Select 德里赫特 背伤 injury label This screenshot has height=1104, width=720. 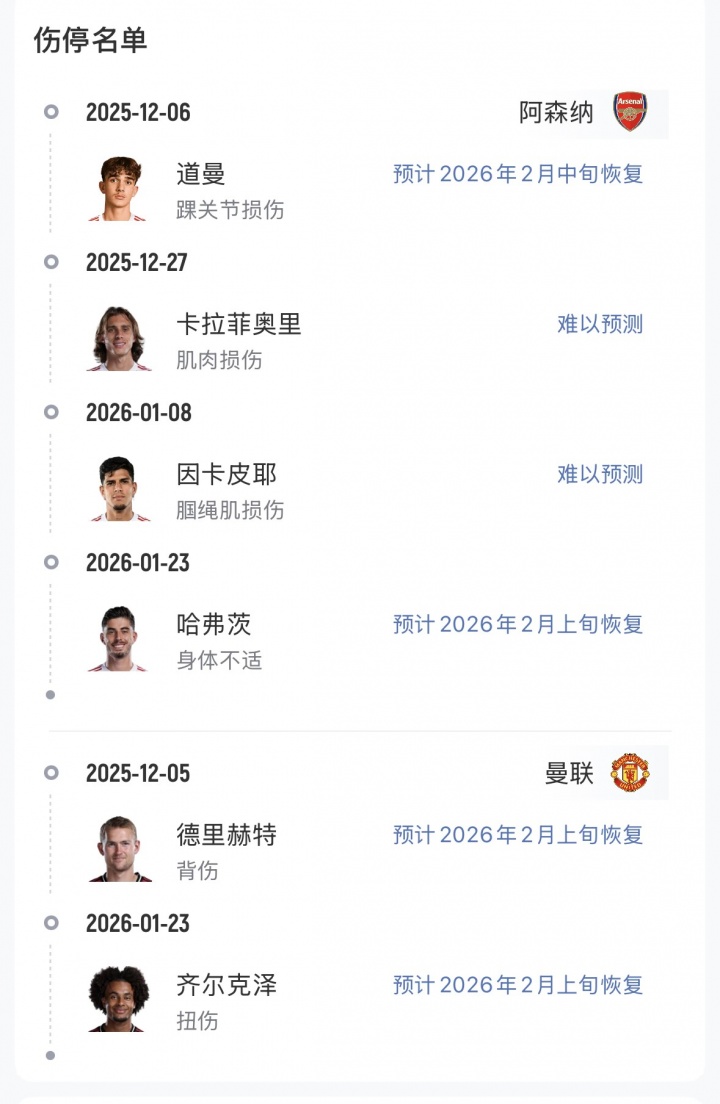tap(197, 871)
